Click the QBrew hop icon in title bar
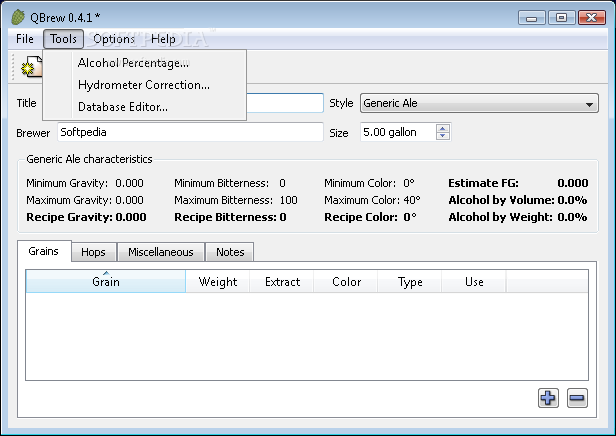 18,17
